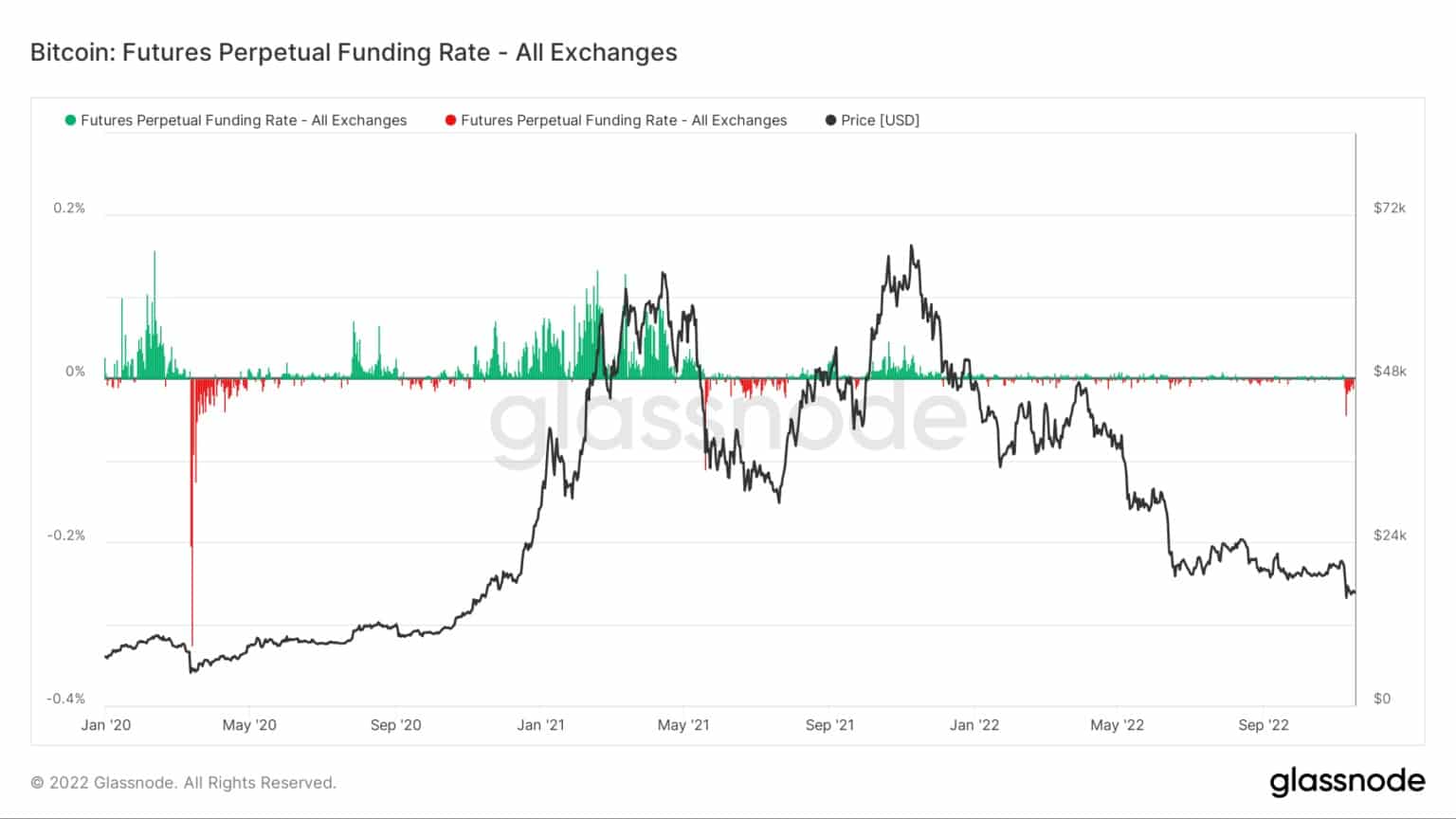Select the May '20 x-axis marker
The image size is (1456, 819).
[x=249, y=725]
